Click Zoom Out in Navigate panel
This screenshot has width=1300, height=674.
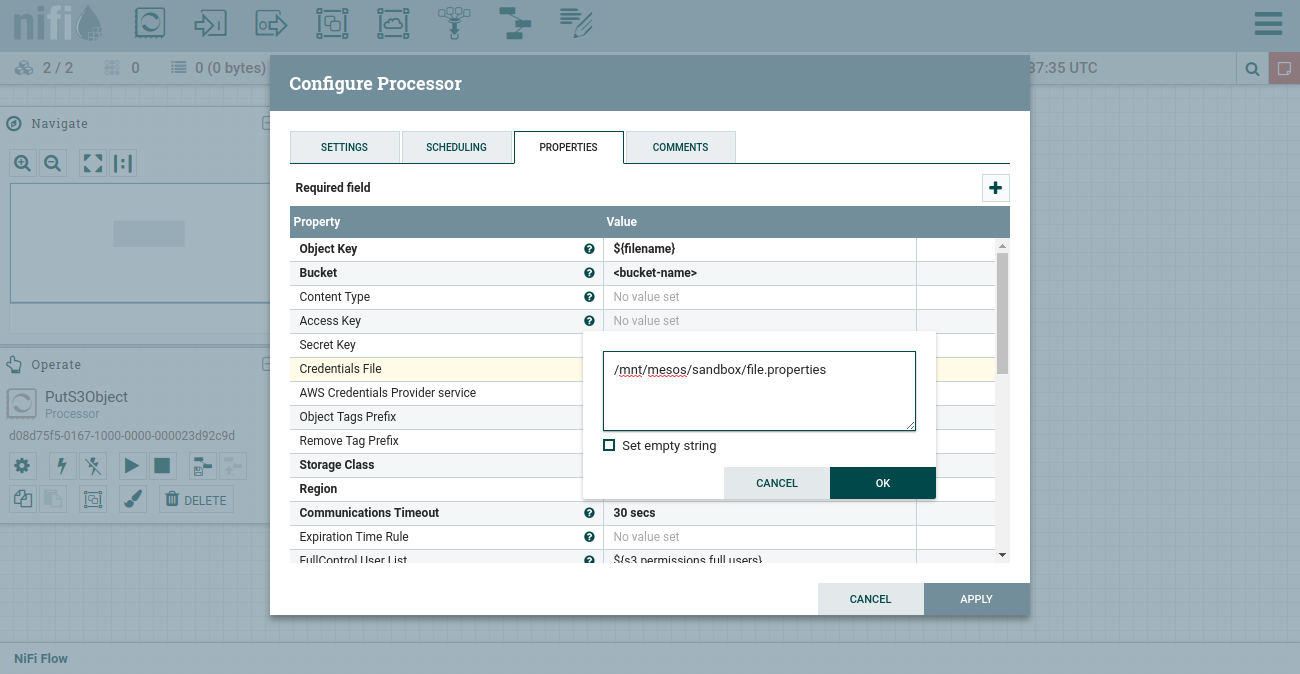tap(53, 163)
